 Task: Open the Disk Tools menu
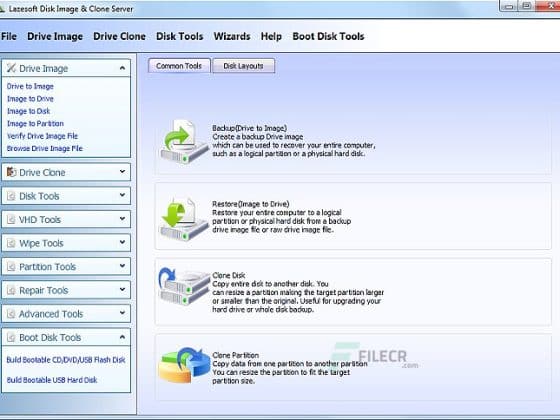(179, 36)
